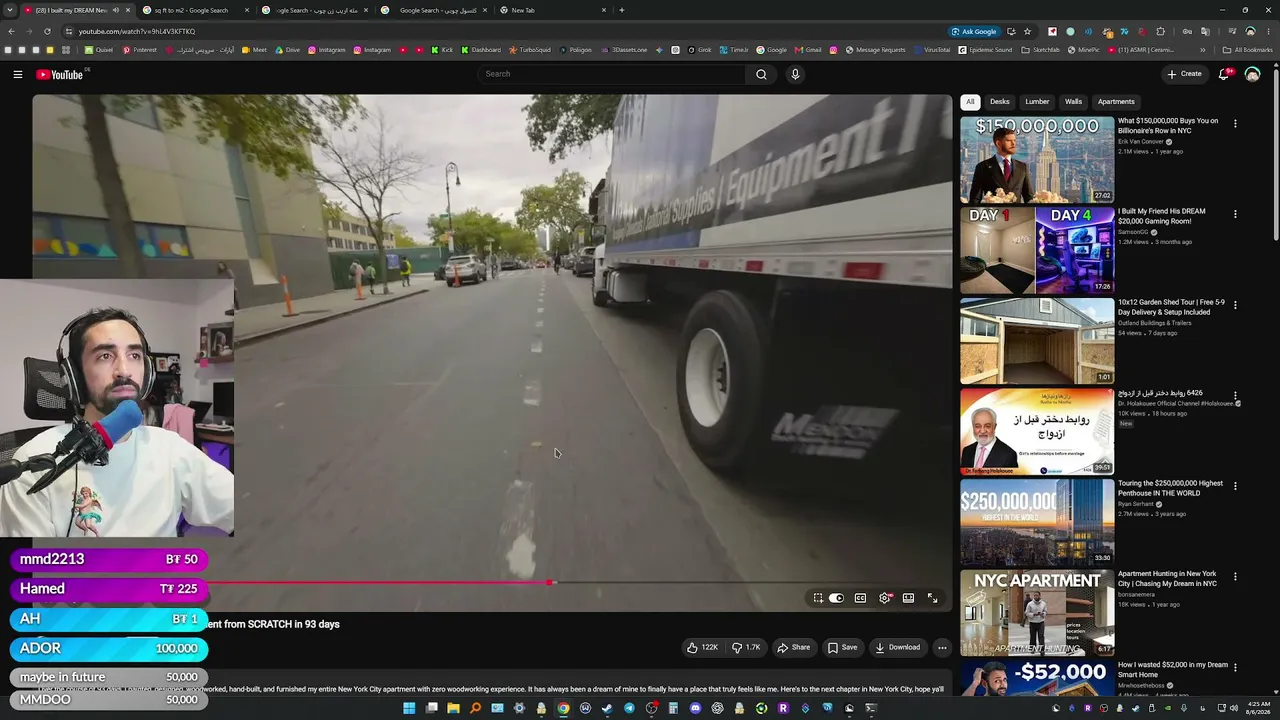
Task: Click the search magnifier button
Action: pos(761,74)
